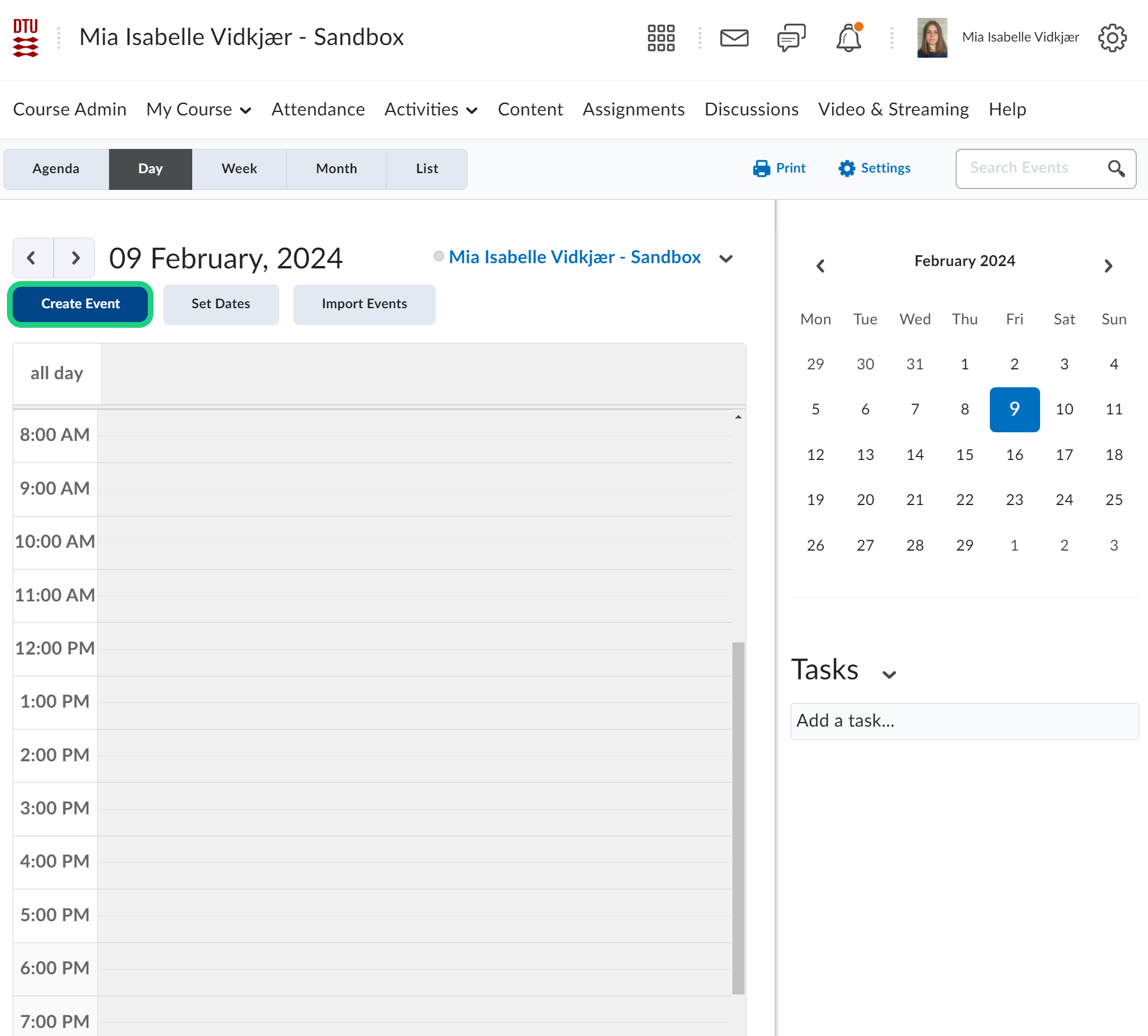Viewport: 1148px width, 1036px height.
Task: Click the gray calendar color dot beside Sandbox
Action: point(439,256)
